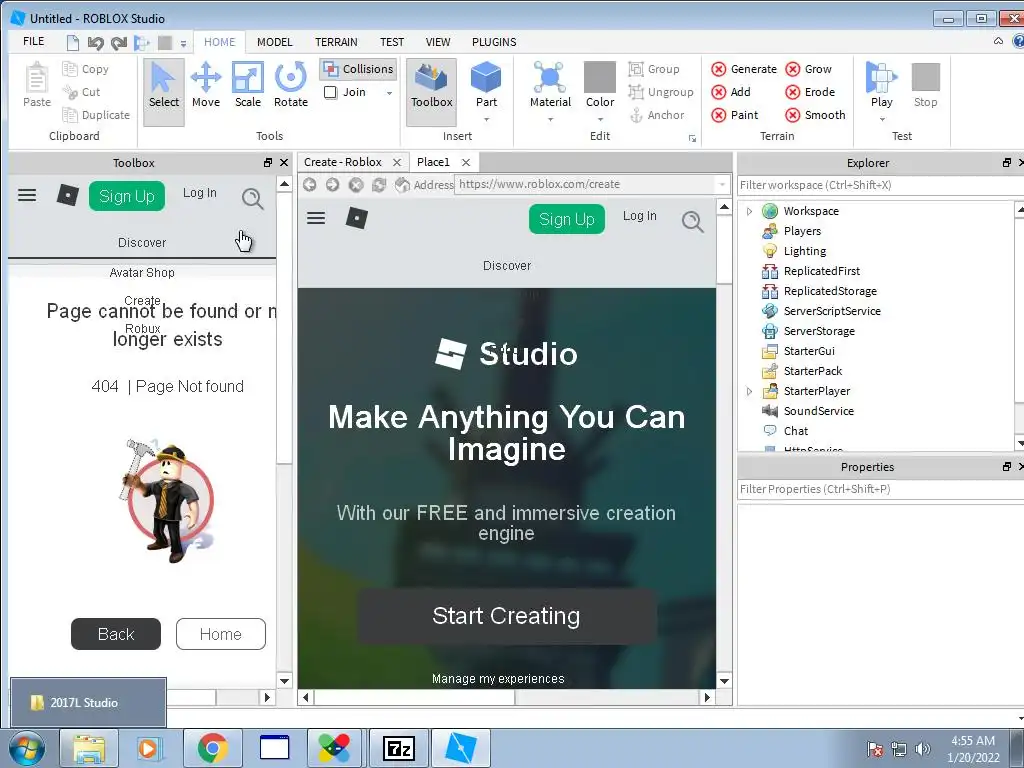Image resolution: width=1024 pixels, height=768 pixels.
Task: Click the browser refresh icon
Action: (x=379, y=185)
